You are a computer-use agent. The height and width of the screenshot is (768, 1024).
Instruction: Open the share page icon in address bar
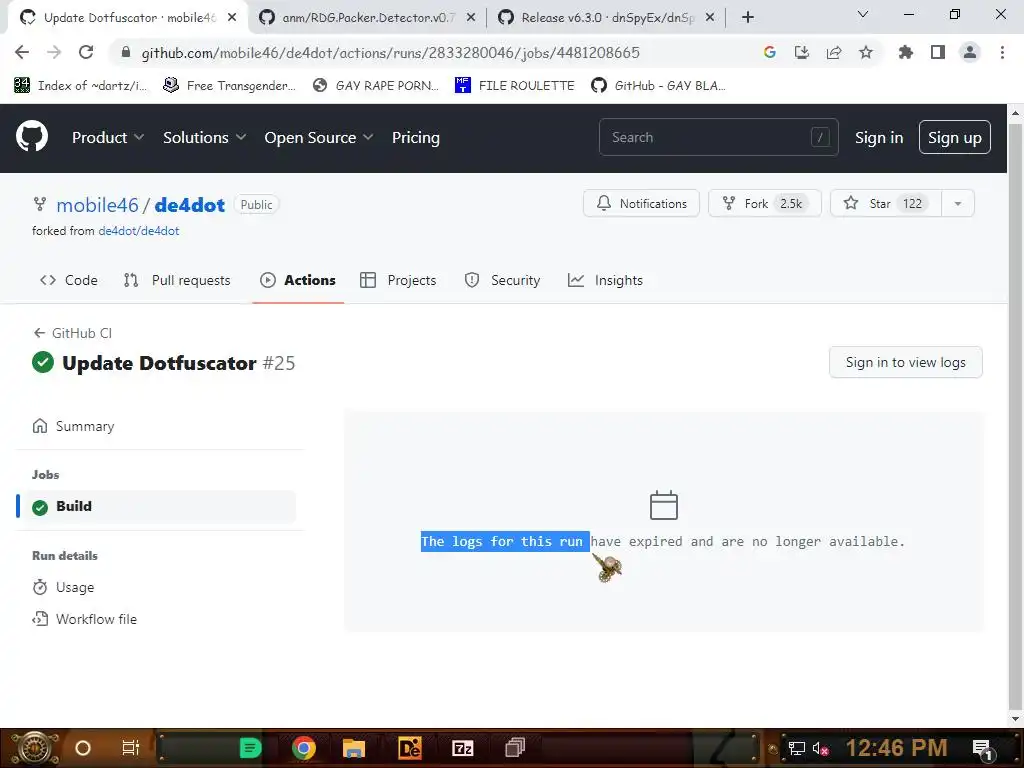833,52
